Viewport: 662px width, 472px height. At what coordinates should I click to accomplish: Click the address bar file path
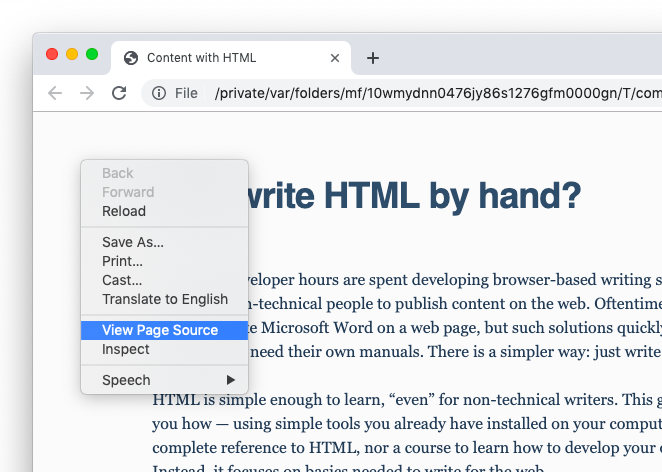[438, 93]
